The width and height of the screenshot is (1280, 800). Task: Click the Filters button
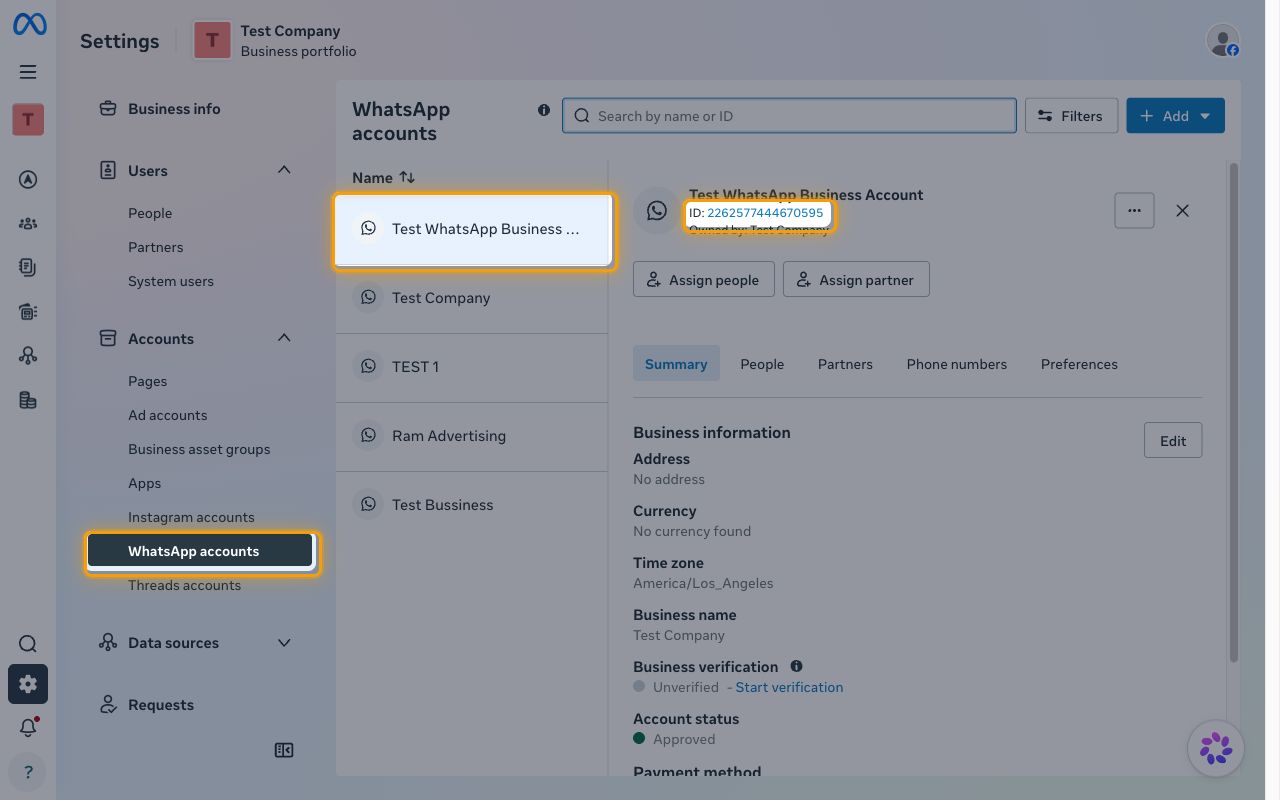tap(1069, 116)
